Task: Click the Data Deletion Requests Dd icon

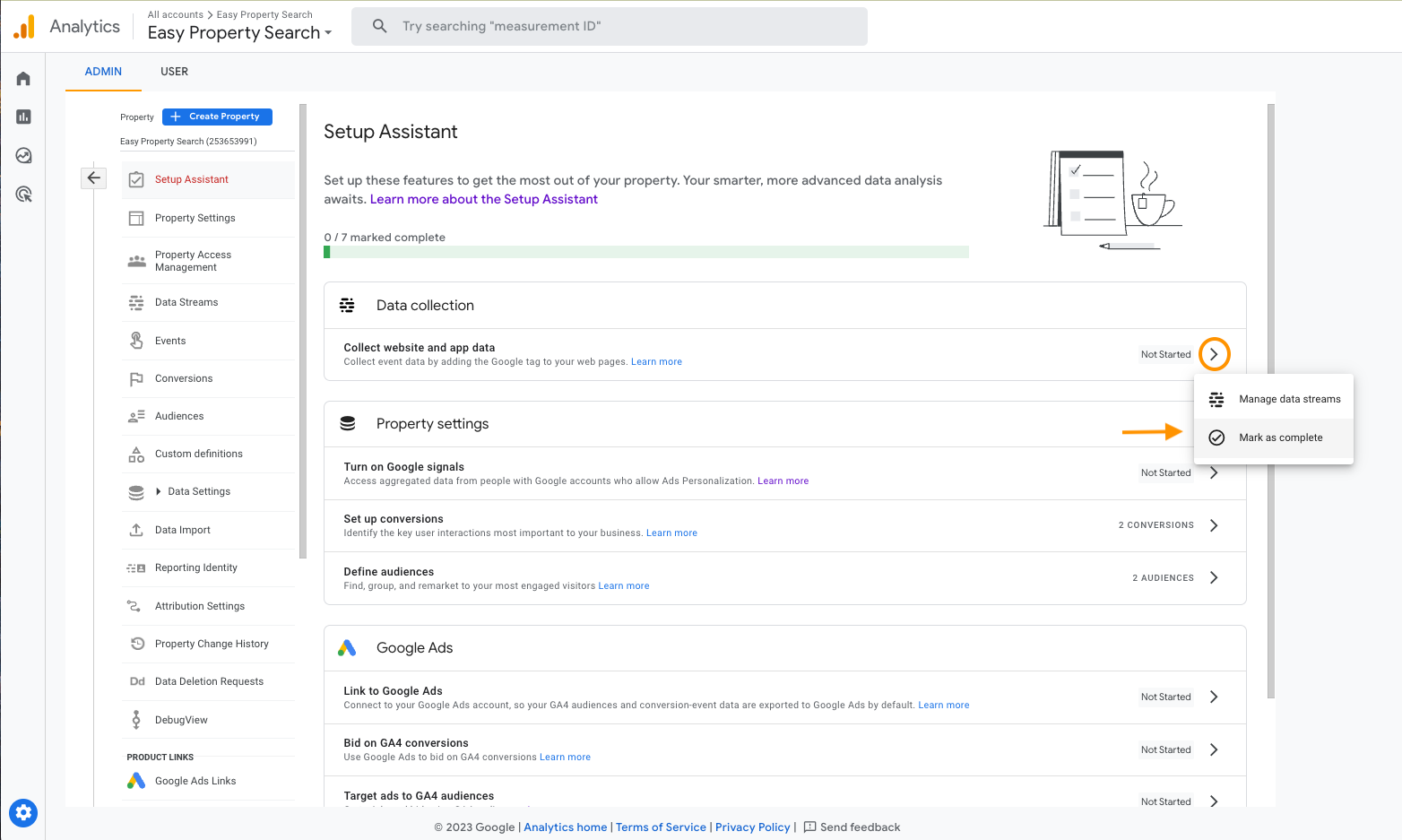Action: (x=137, y=681)
